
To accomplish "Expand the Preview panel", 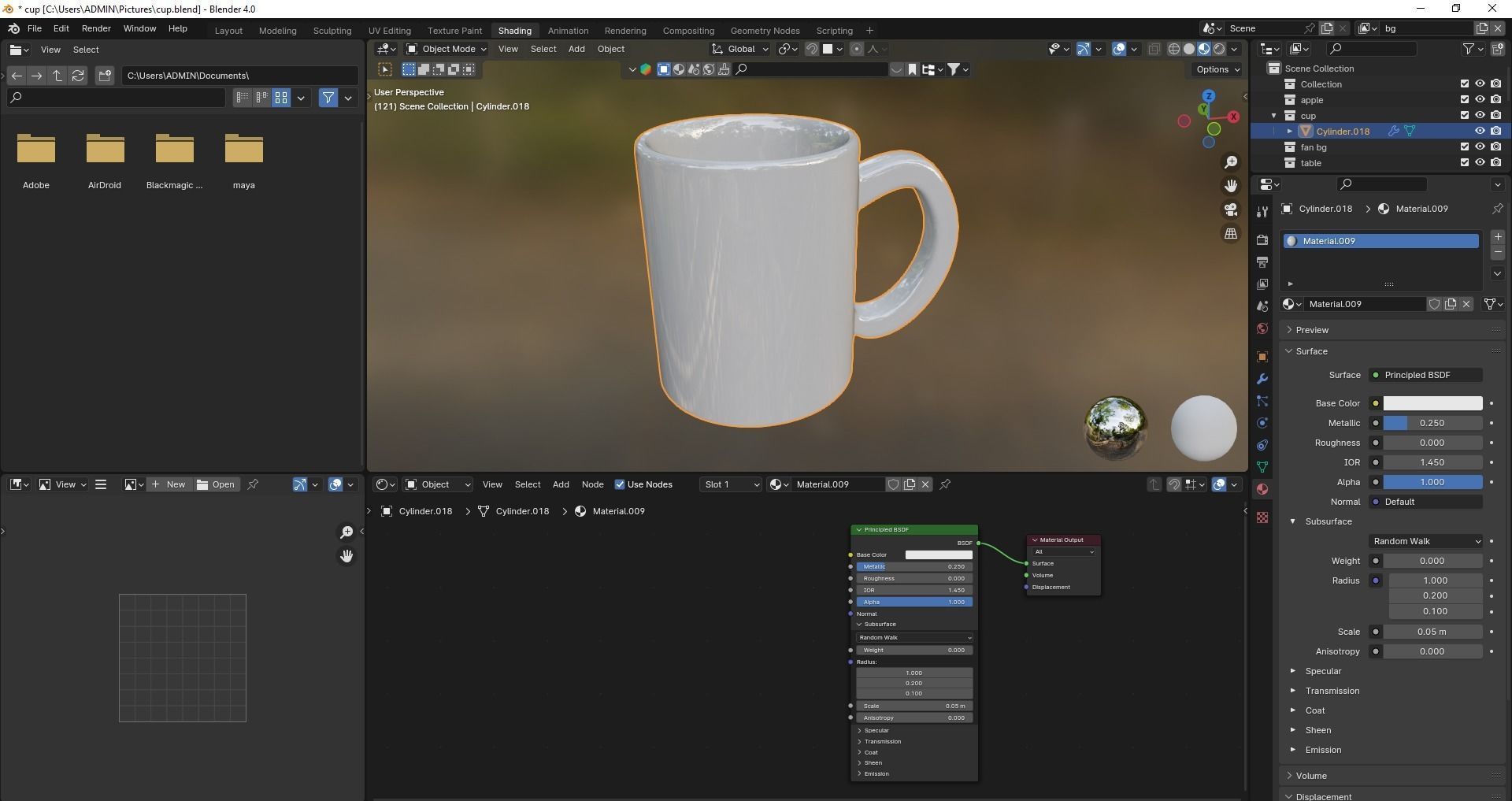I will [x=1312, y=330].
